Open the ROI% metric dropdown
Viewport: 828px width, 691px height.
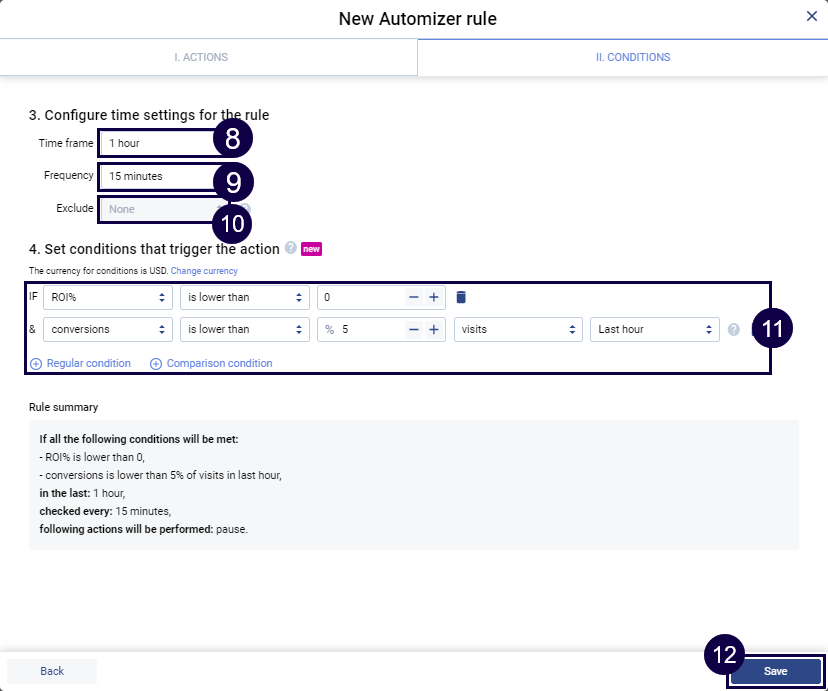108,297
